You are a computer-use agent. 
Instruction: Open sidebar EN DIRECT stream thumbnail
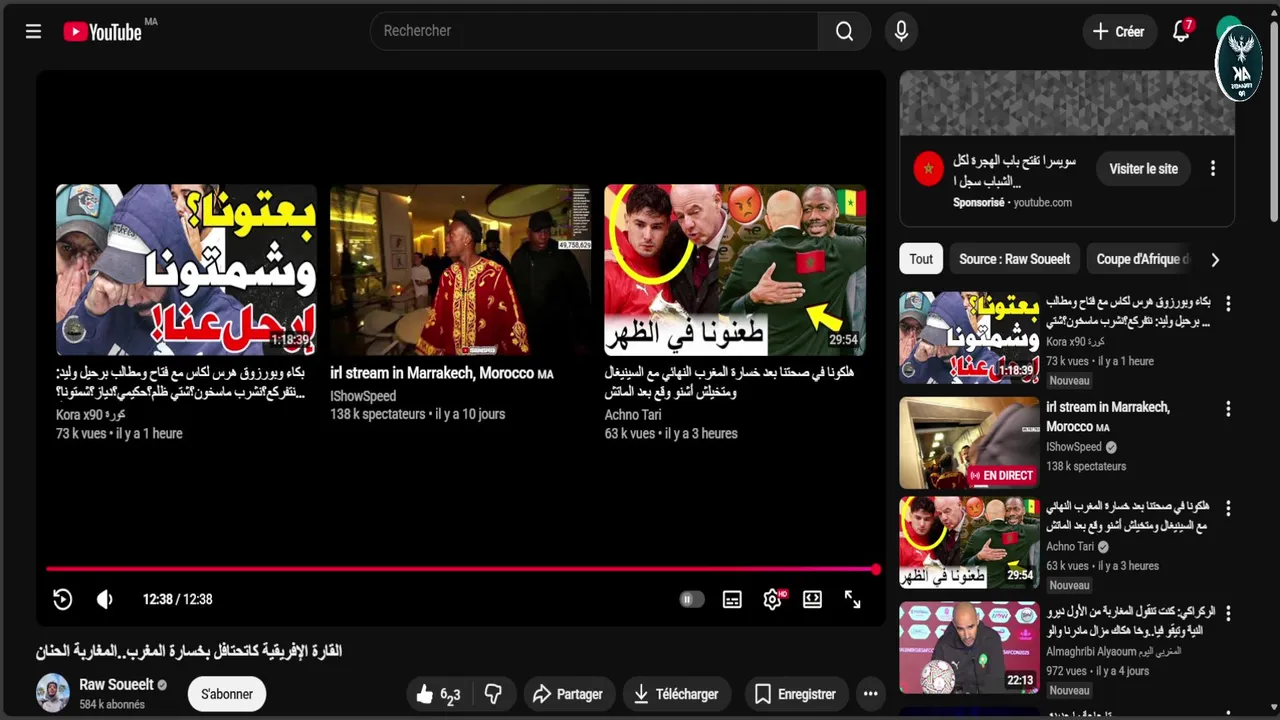click(969, 442)
